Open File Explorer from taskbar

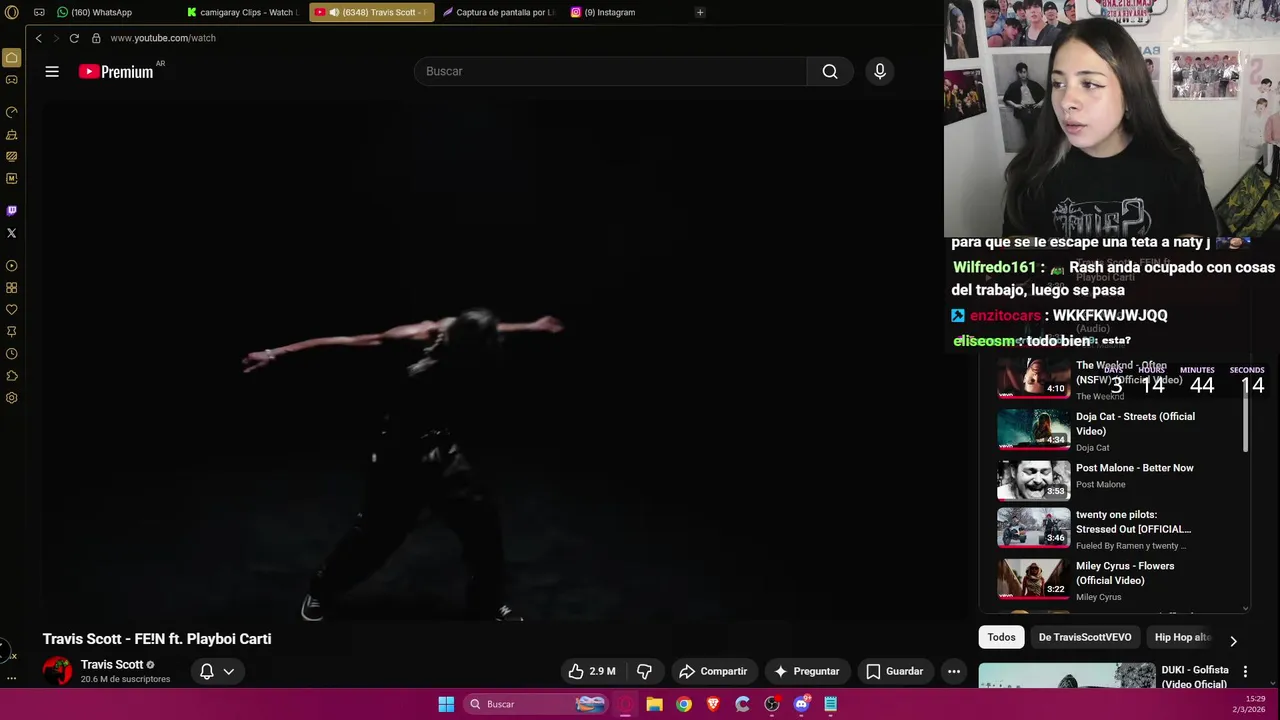(654, 704)
